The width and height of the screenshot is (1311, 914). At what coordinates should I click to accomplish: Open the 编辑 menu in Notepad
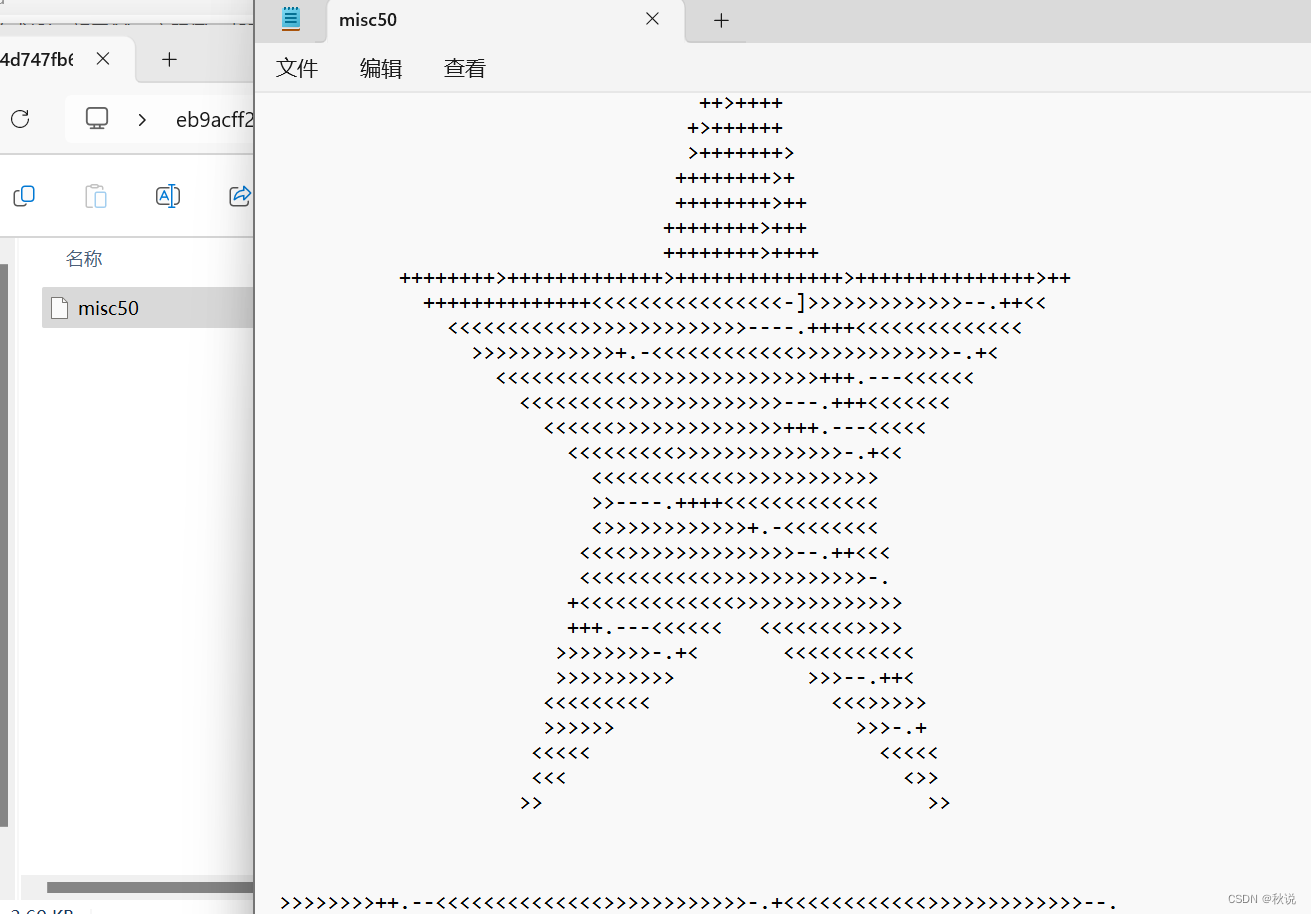pyautogui.click(x=380, y=68)
